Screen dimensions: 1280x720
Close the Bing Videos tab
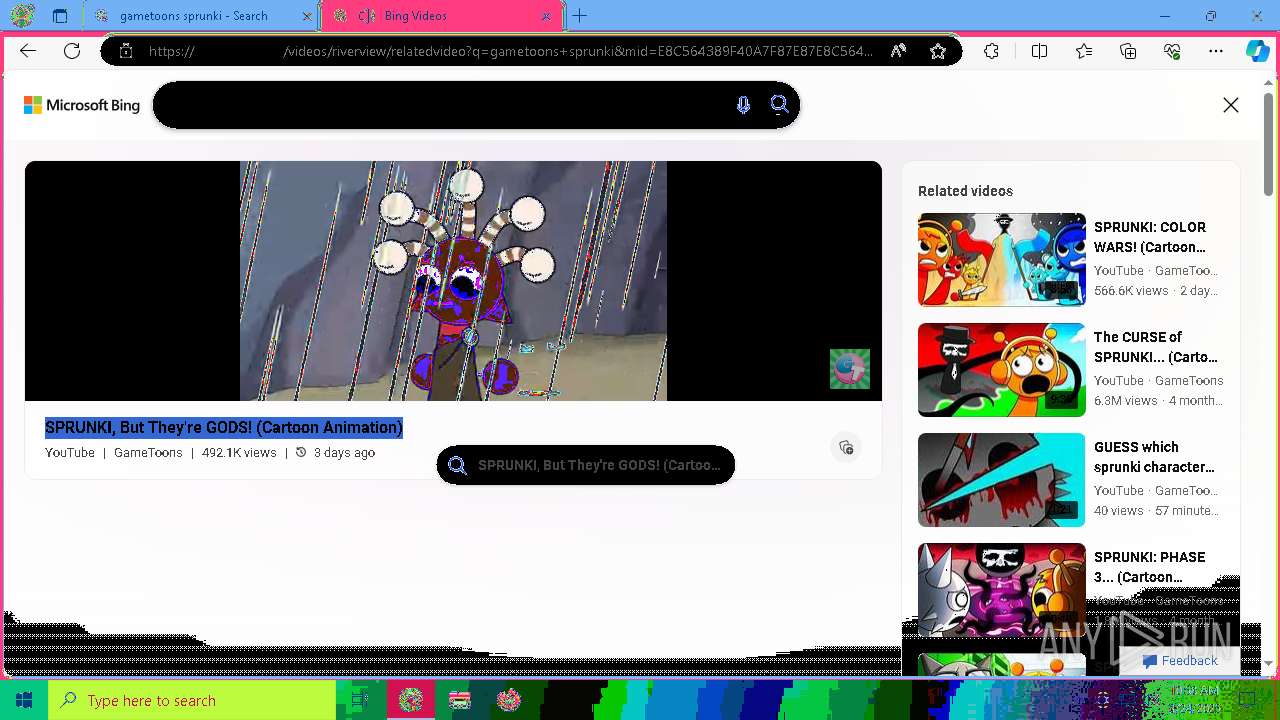[x=546, y=16]
